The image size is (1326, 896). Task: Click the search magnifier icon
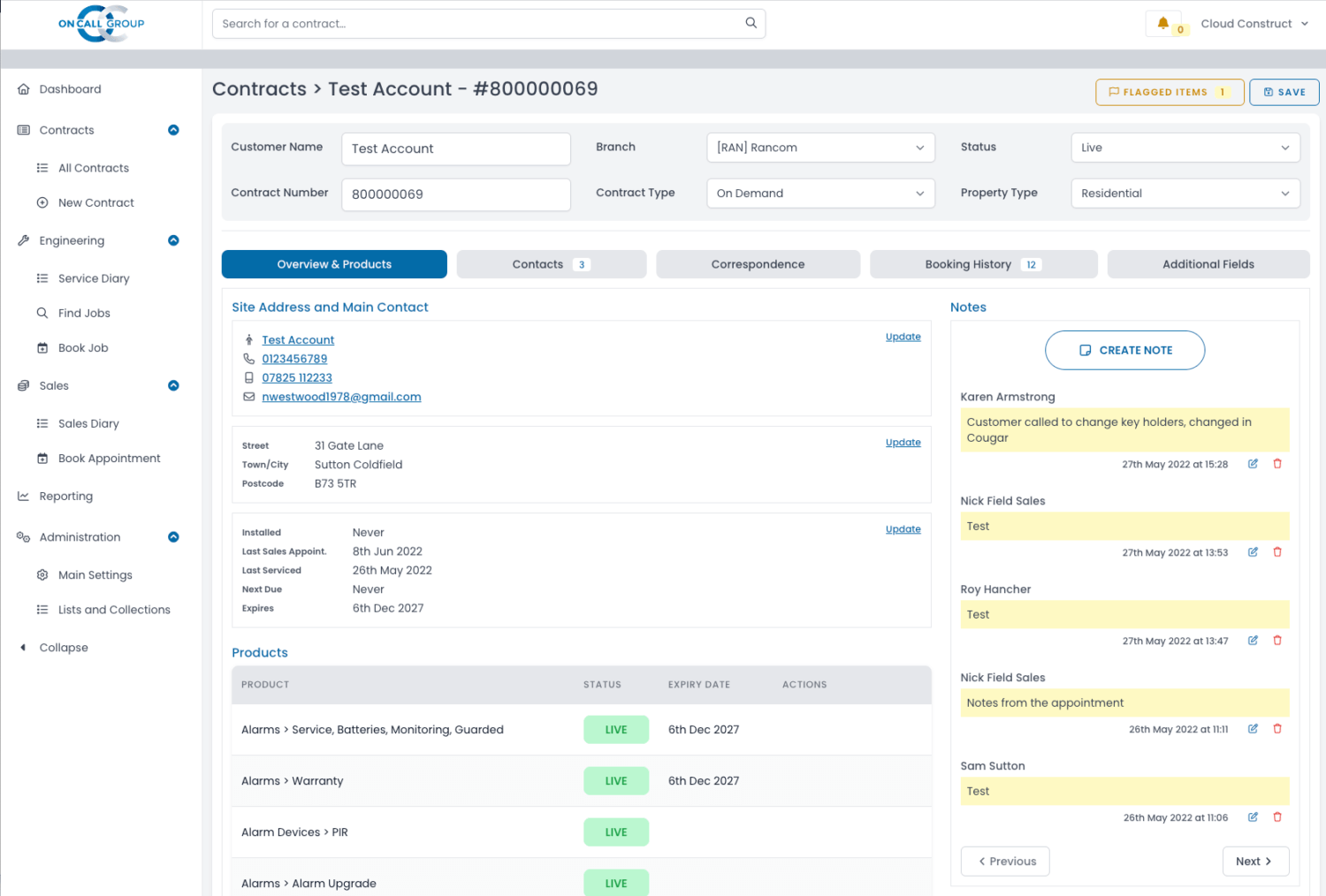751,23
